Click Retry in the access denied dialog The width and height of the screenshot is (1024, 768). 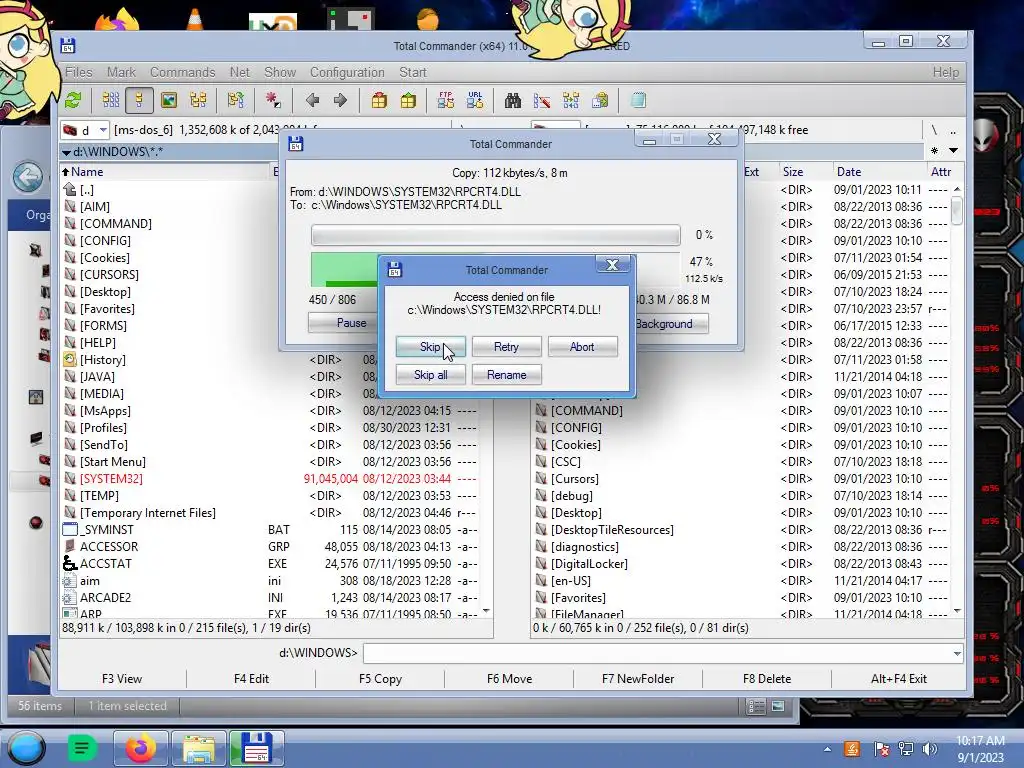[506, 347]
